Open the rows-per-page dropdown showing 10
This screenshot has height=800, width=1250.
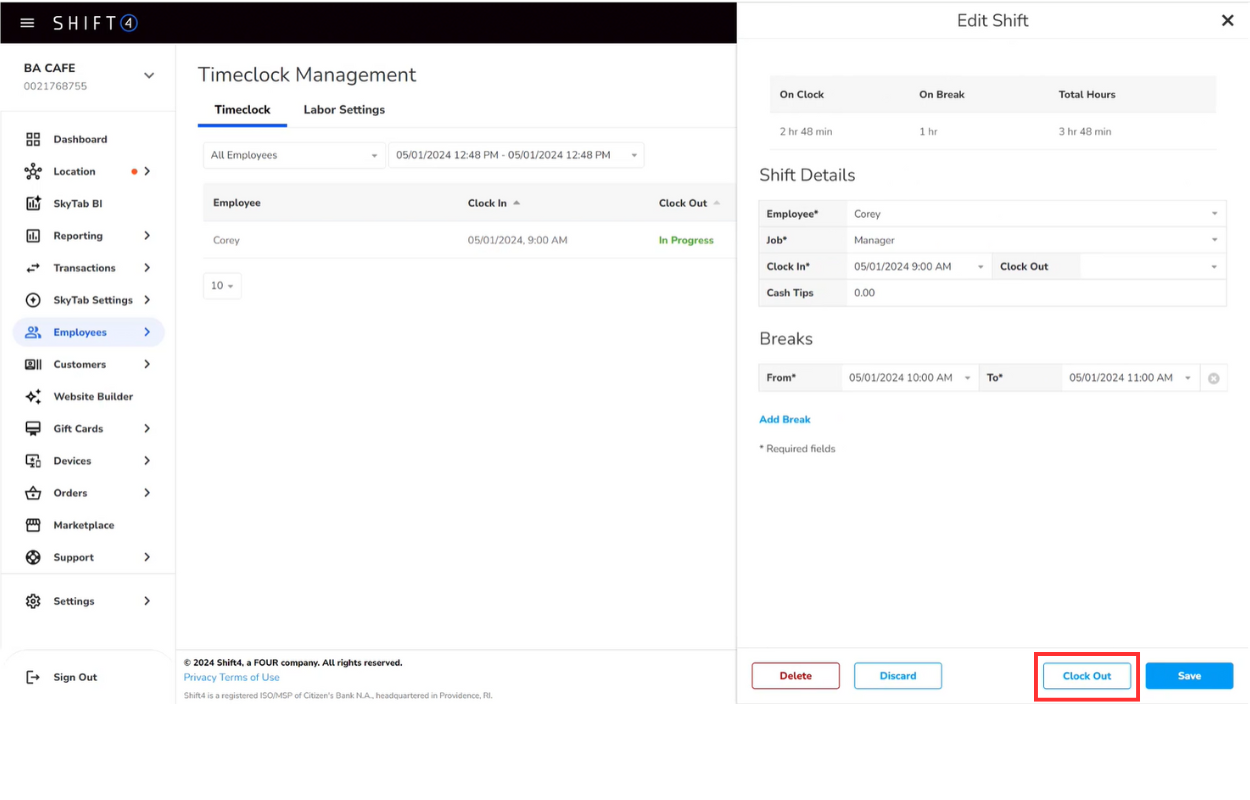coord(222,286)
